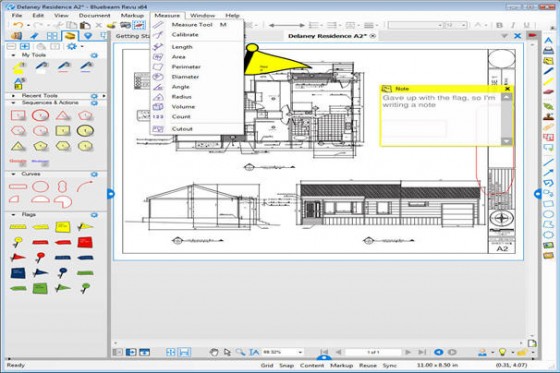The width and height of the screenshot is (560, 373).
Task: Click the Undo arrow icon
Action: click(x=17, y=25)
